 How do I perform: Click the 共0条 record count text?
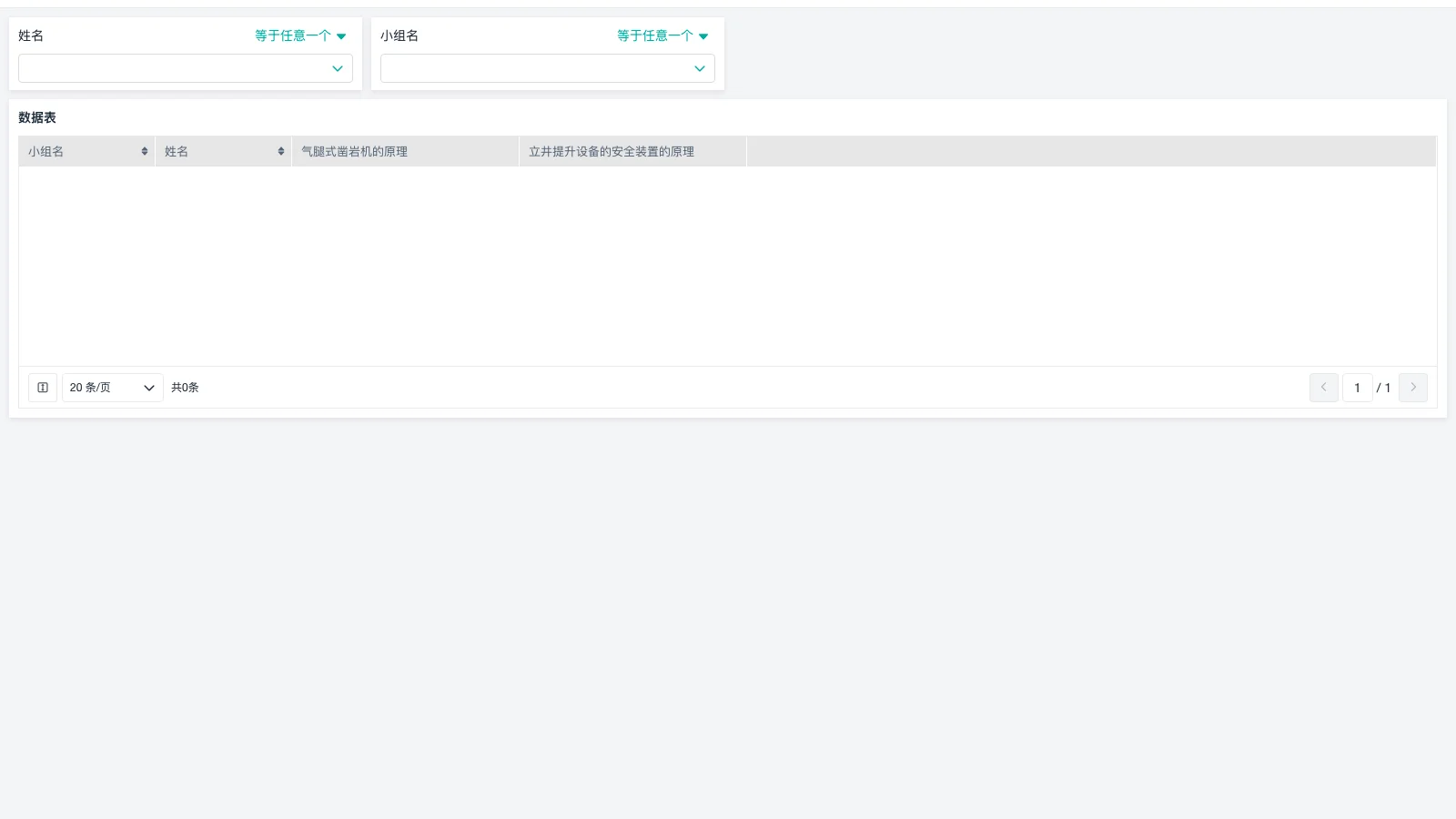185,388
